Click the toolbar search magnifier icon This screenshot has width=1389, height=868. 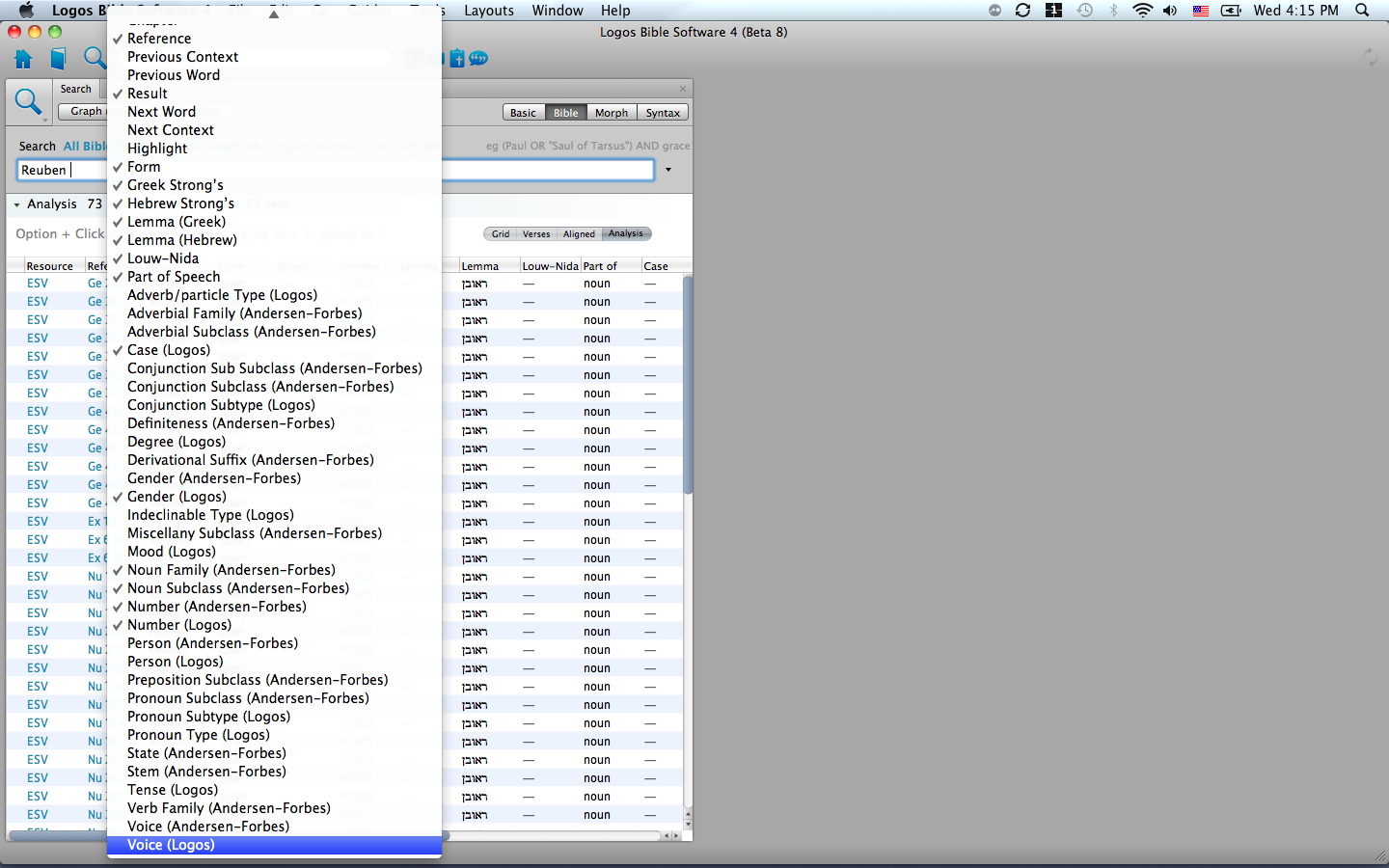[94, 59]
